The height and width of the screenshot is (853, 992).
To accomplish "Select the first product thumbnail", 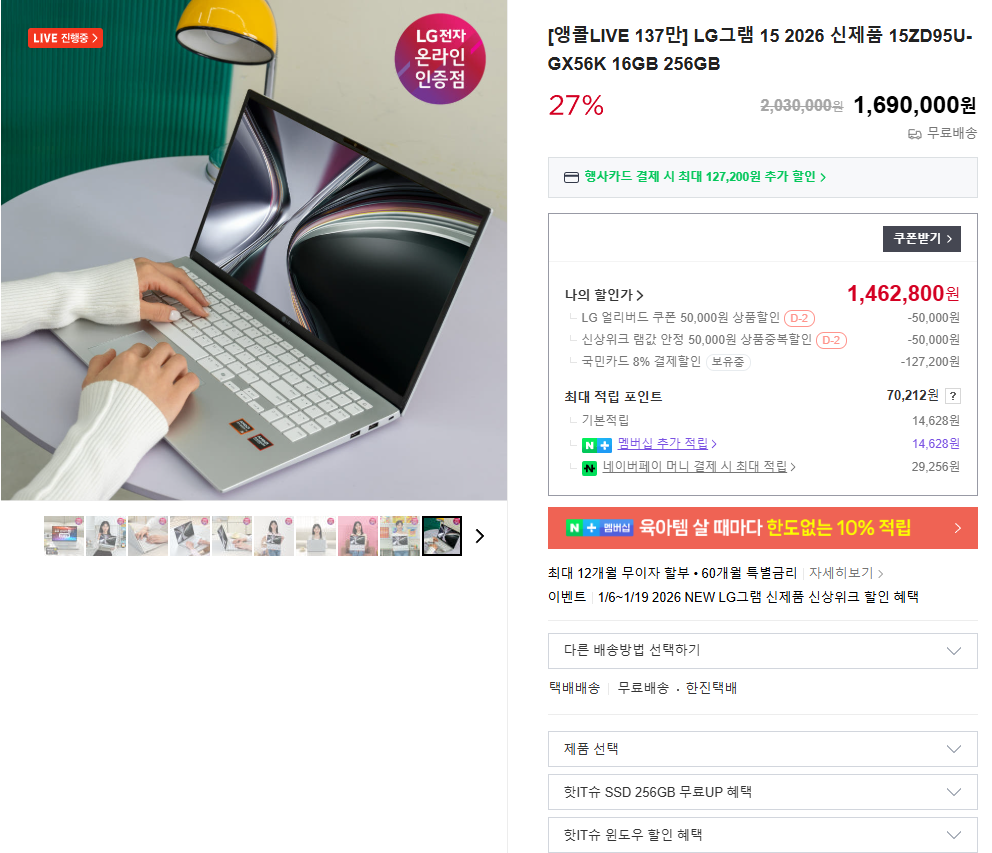I will click(64, 536).
